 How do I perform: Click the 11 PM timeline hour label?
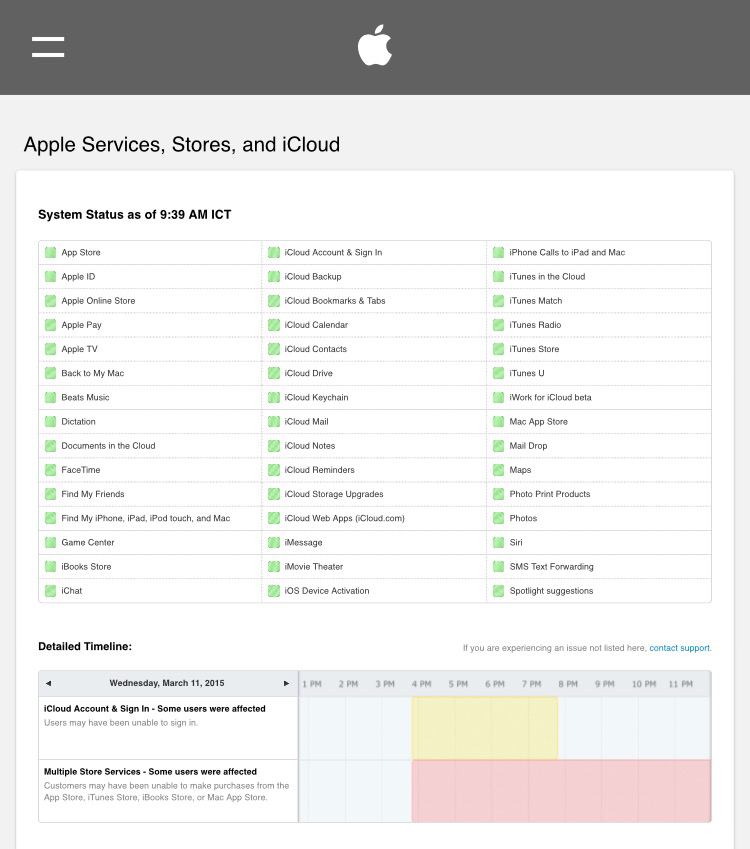click(681, 684)
